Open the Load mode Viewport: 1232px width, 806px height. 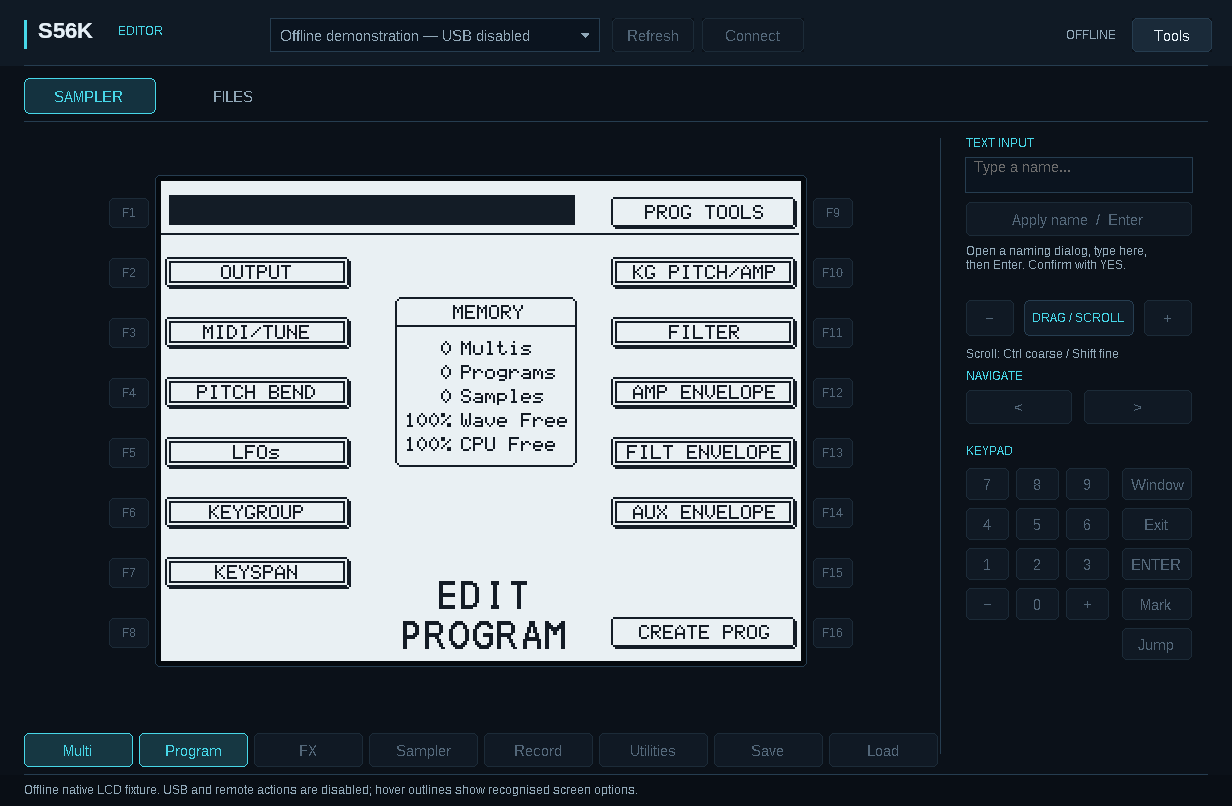883,750
